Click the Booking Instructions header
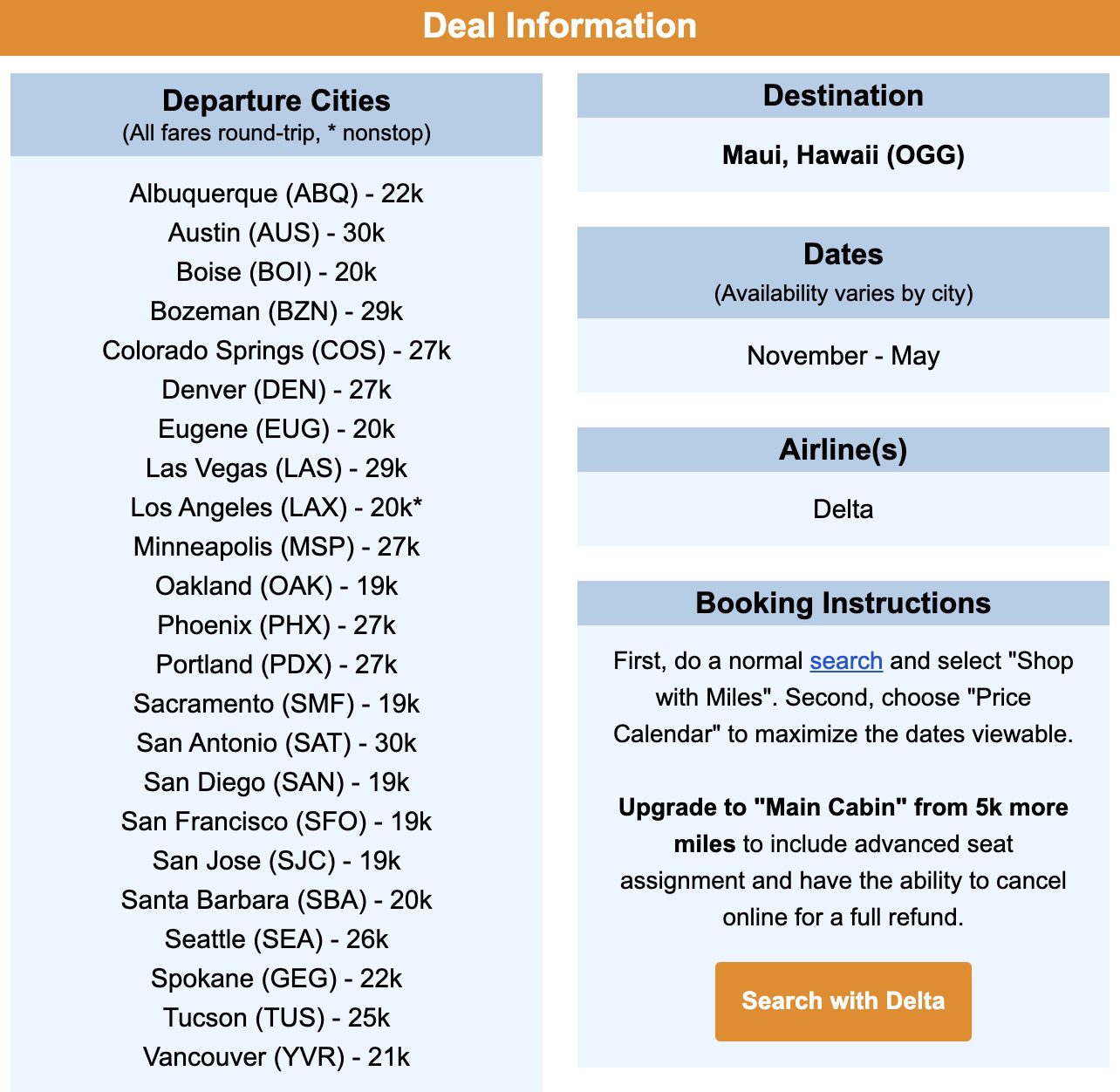 pos(843,603)
